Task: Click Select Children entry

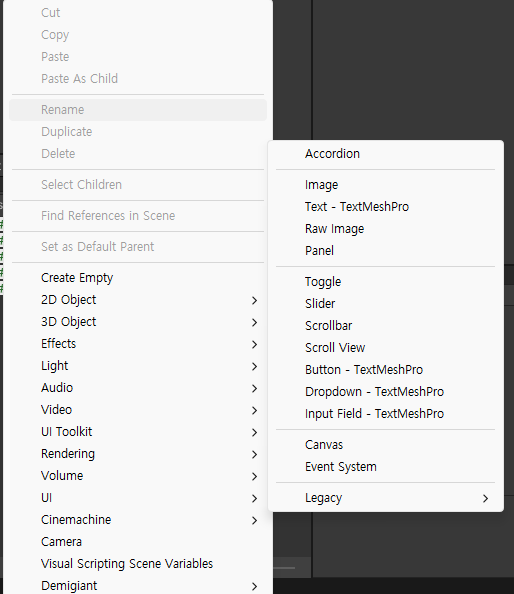Action: 138,184
